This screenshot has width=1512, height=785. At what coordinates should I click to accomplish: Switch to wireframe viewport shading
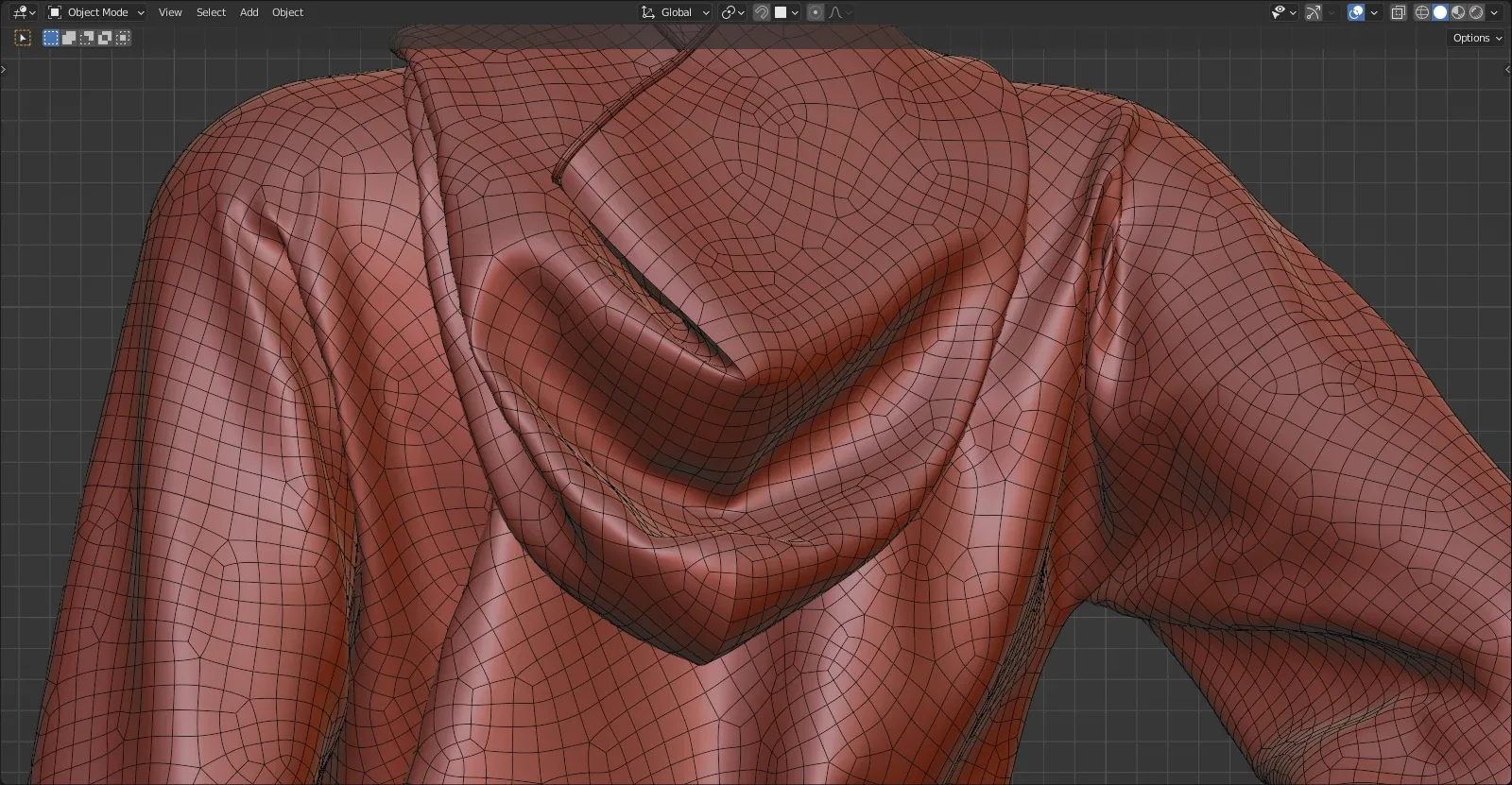click(1422, 12)
